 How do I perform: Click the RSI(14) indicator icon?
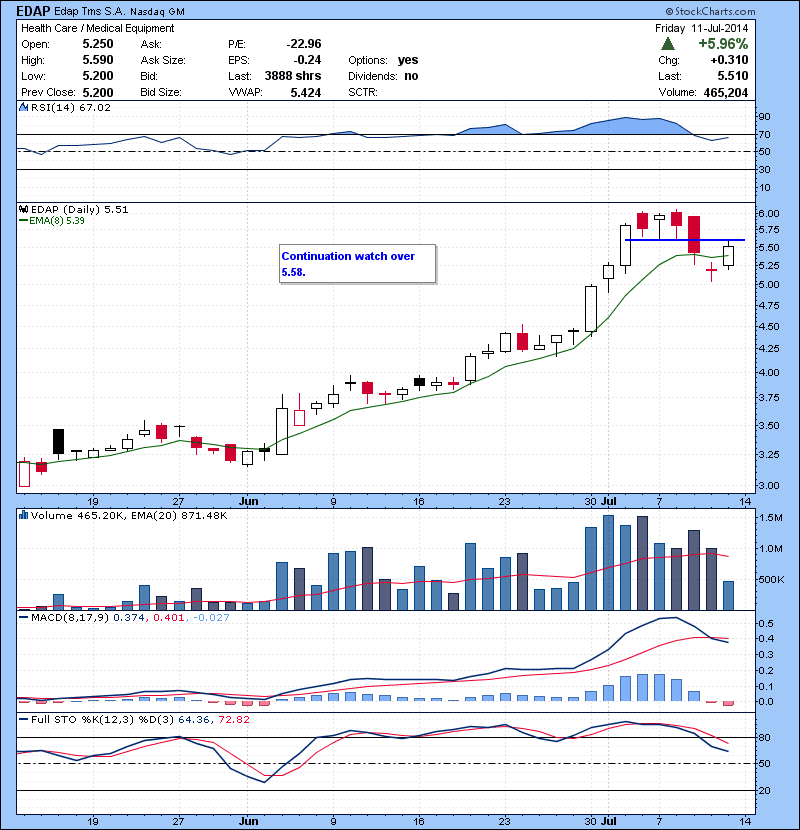click(23, 107)
